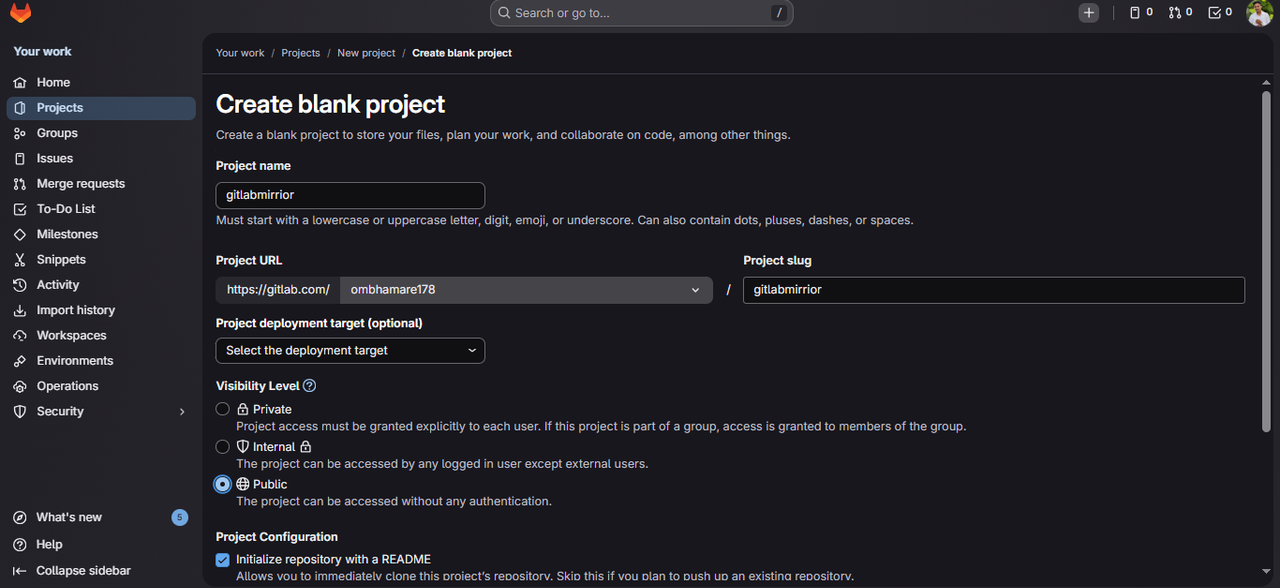Click the Groups icon in sidebar
Screen dimensions: 1280x588
(x=19, y=133)
